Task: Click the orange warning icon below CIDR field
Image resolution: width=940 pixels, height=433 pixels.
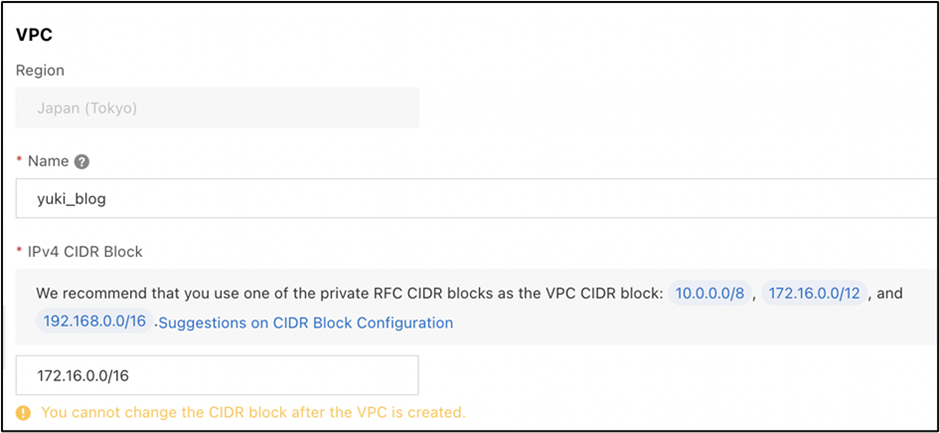Action: [x=24, y=412]
